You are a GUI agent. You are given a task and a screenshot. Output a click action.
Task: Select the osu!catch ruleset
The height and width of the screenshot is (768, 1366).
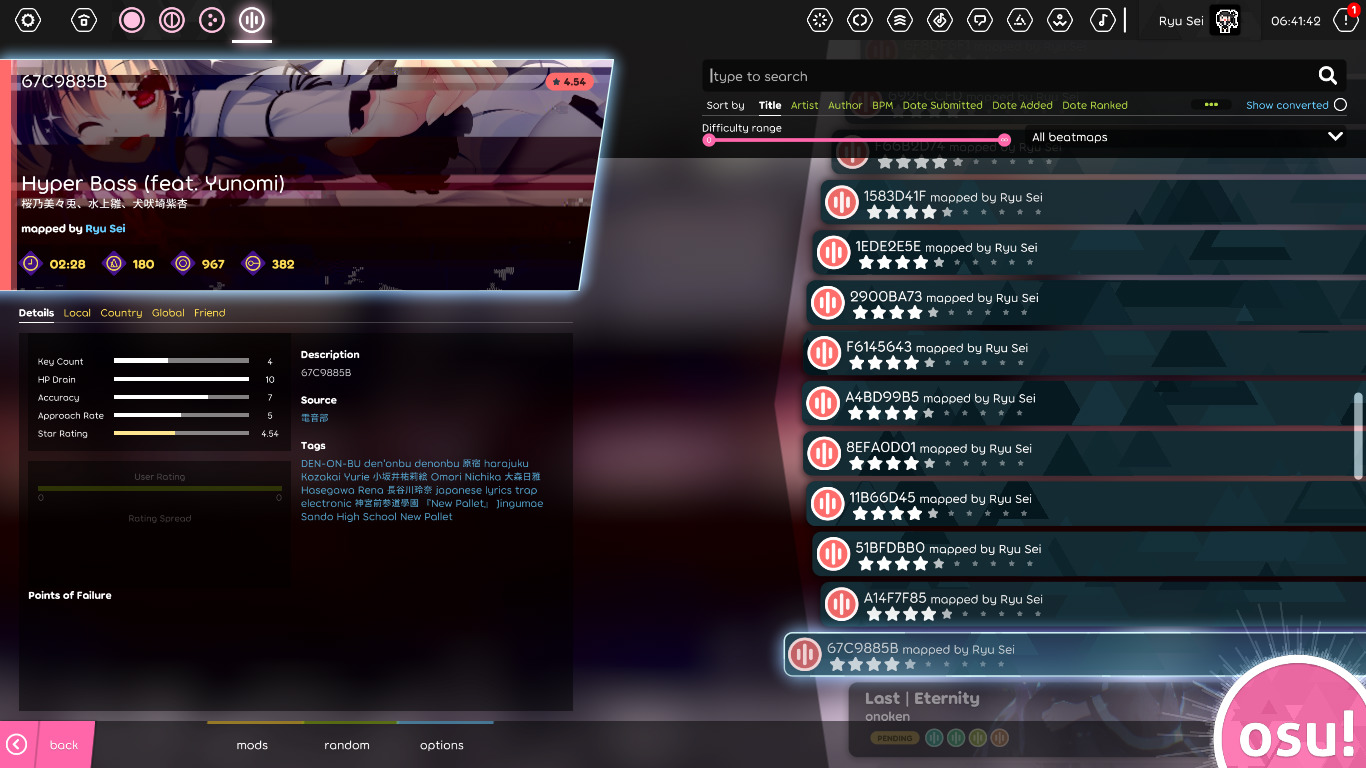[211, 20]
